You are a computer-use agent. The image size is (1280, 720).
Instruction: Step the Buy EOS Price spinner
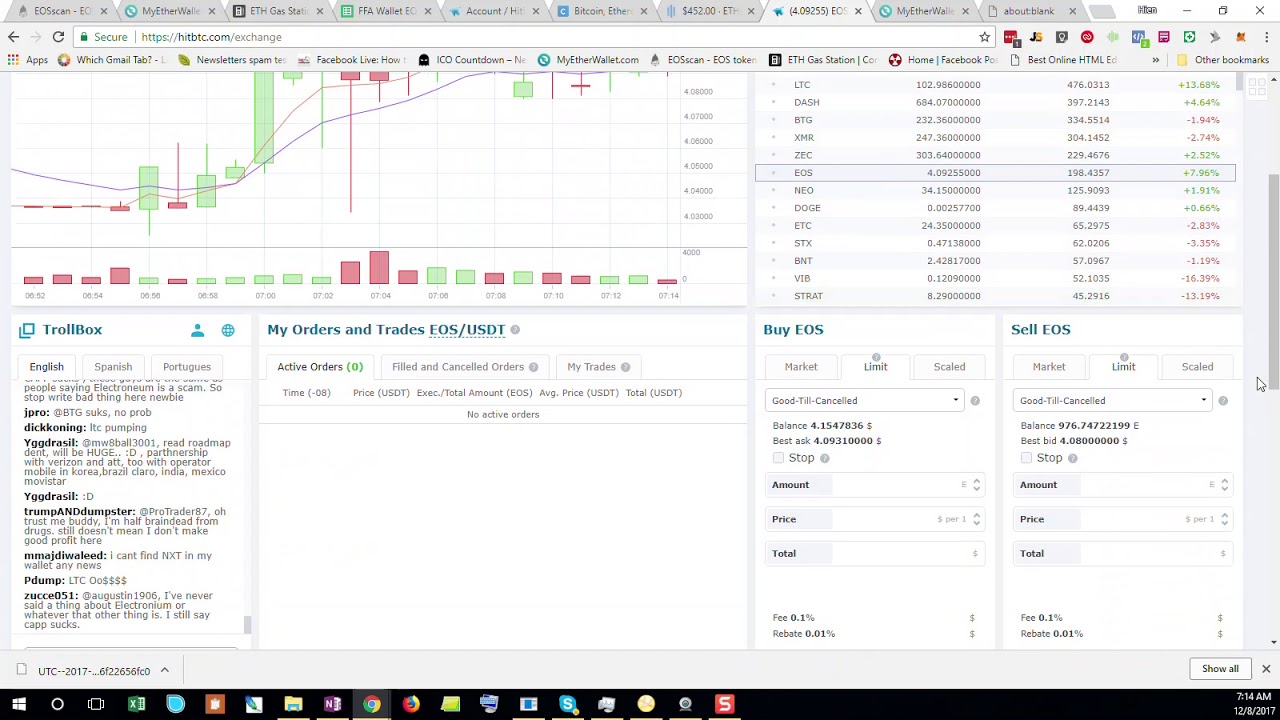click(976, 519)
